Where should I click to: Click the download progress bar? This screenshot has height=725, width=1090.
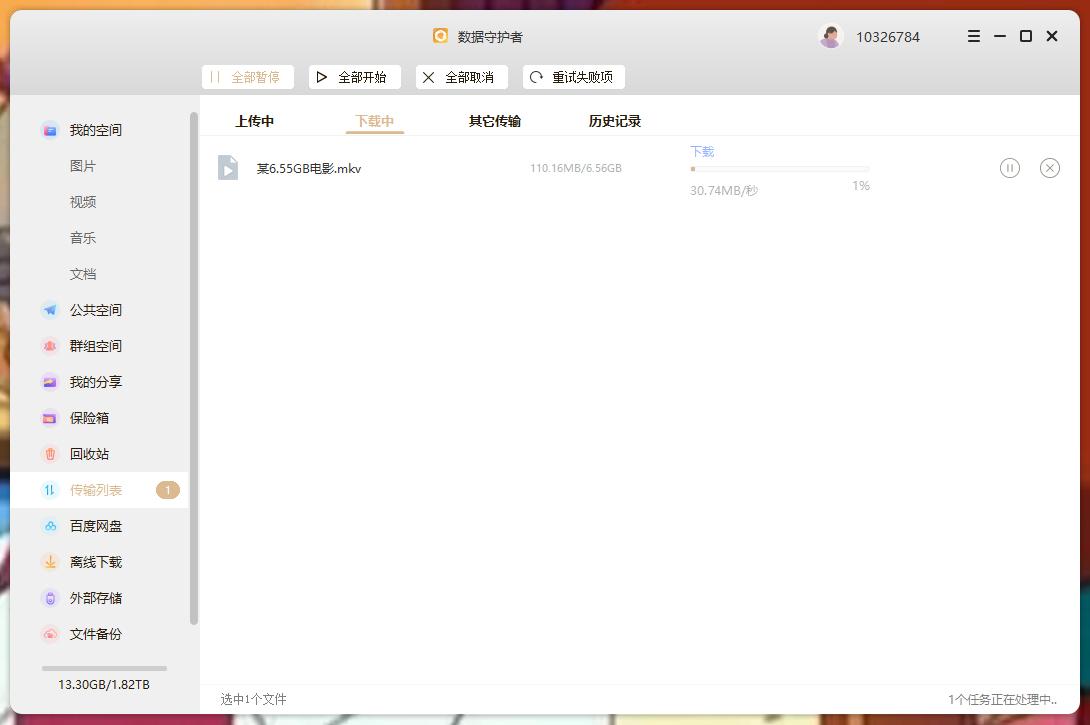tap(780, 169)
